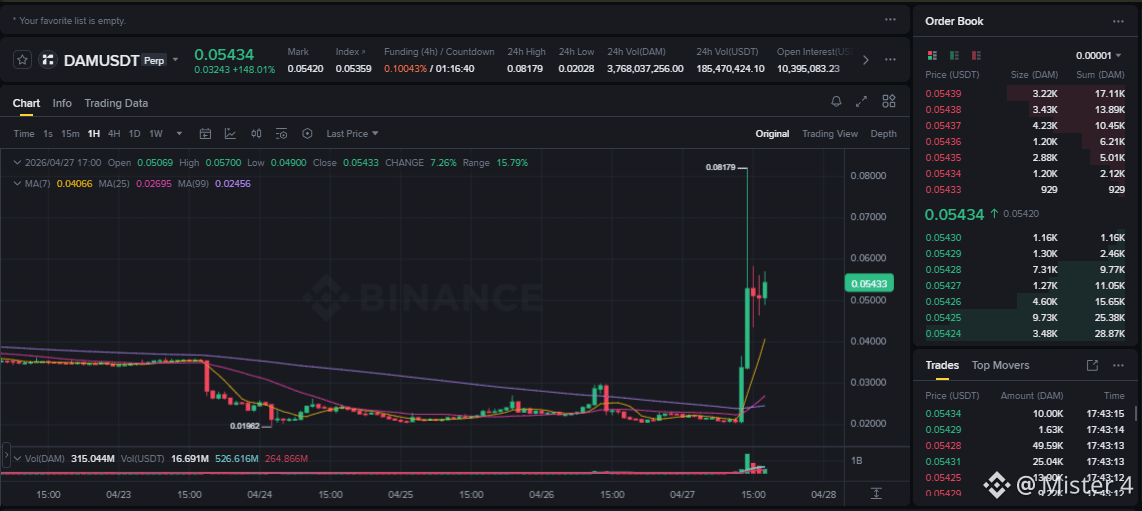Viewport: 1142px width, 511px height.
Task: Open the Chart tab
Action: point(26,103)
